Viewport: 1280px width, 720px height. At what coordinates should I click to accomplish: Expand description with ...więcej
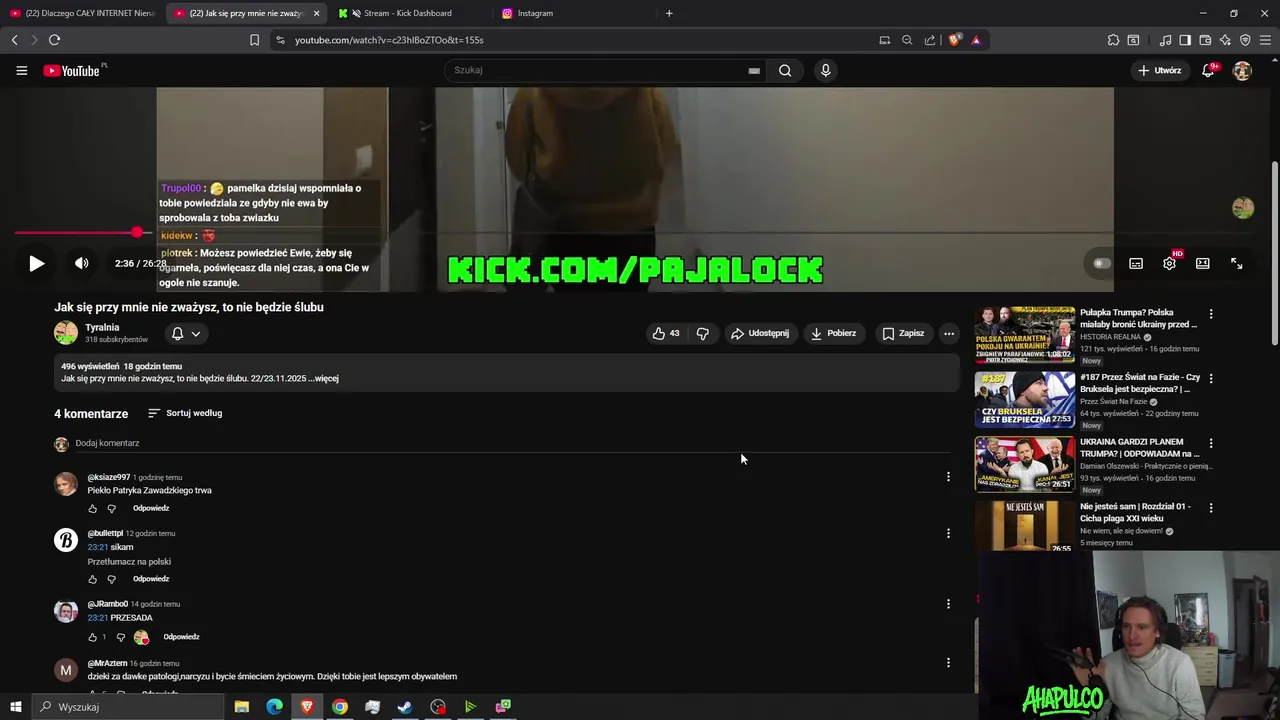click(323, 379)
